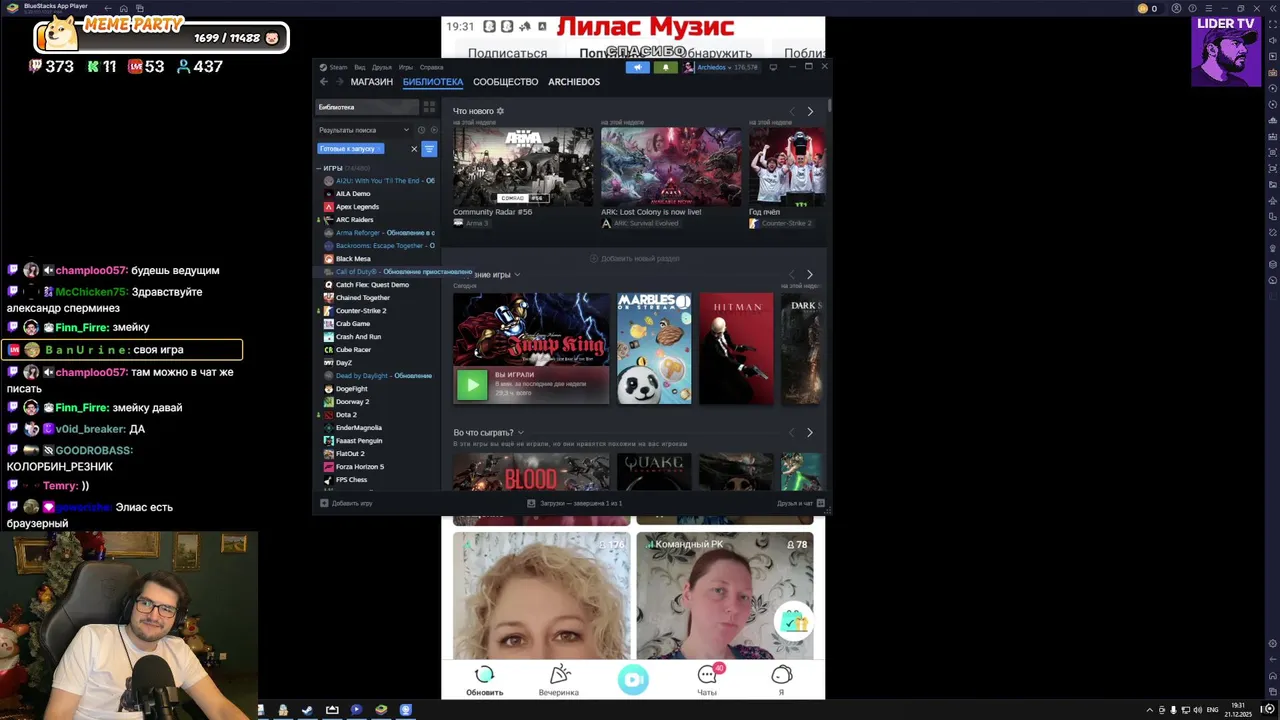The height and width of the screenshot is (720, 1280).
Task: Click the play-ready filter circle icon
Action: [x=433, y=130]
